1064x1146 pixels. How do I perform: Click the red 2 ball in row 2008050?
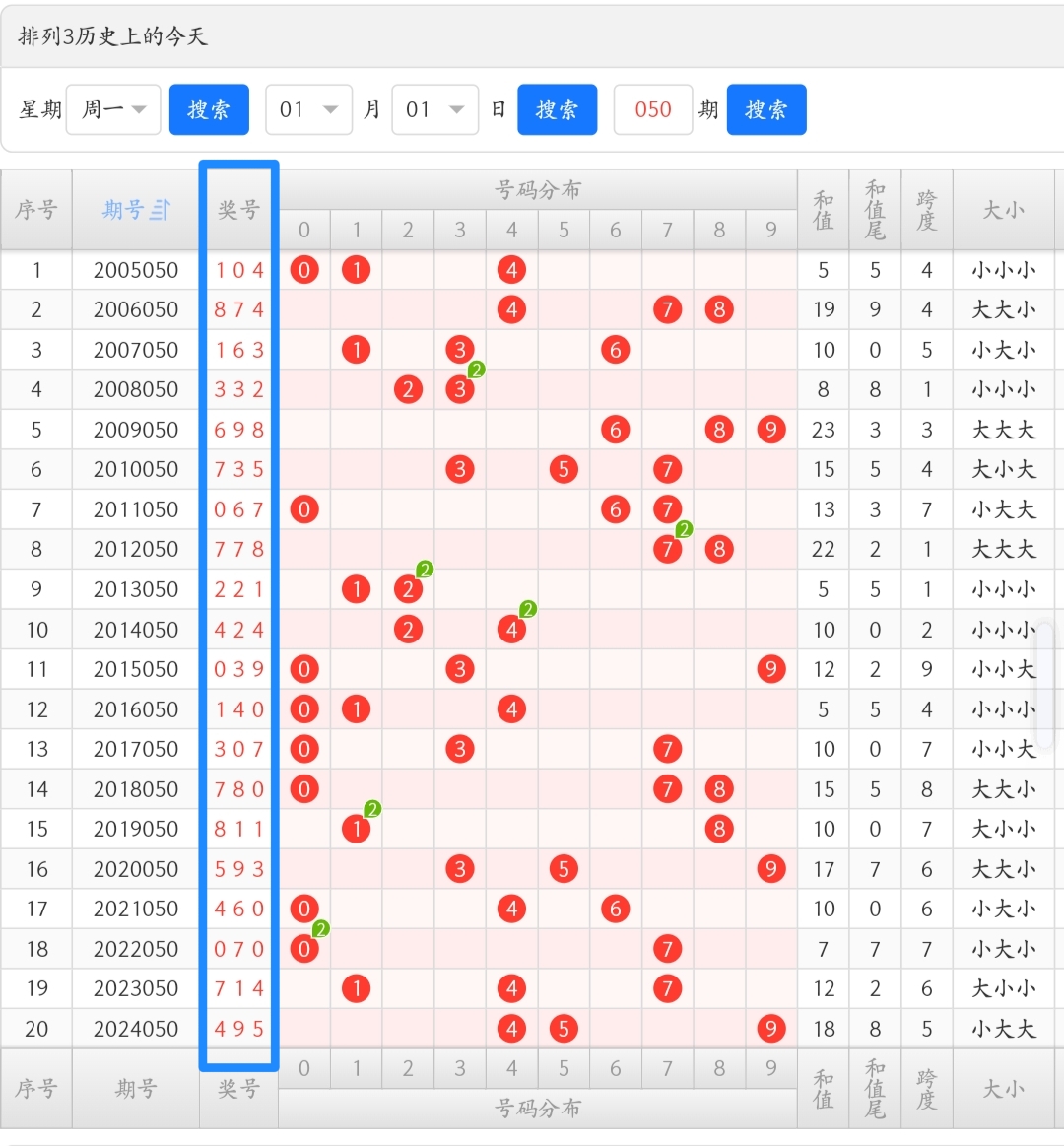[x=408, y=389]
